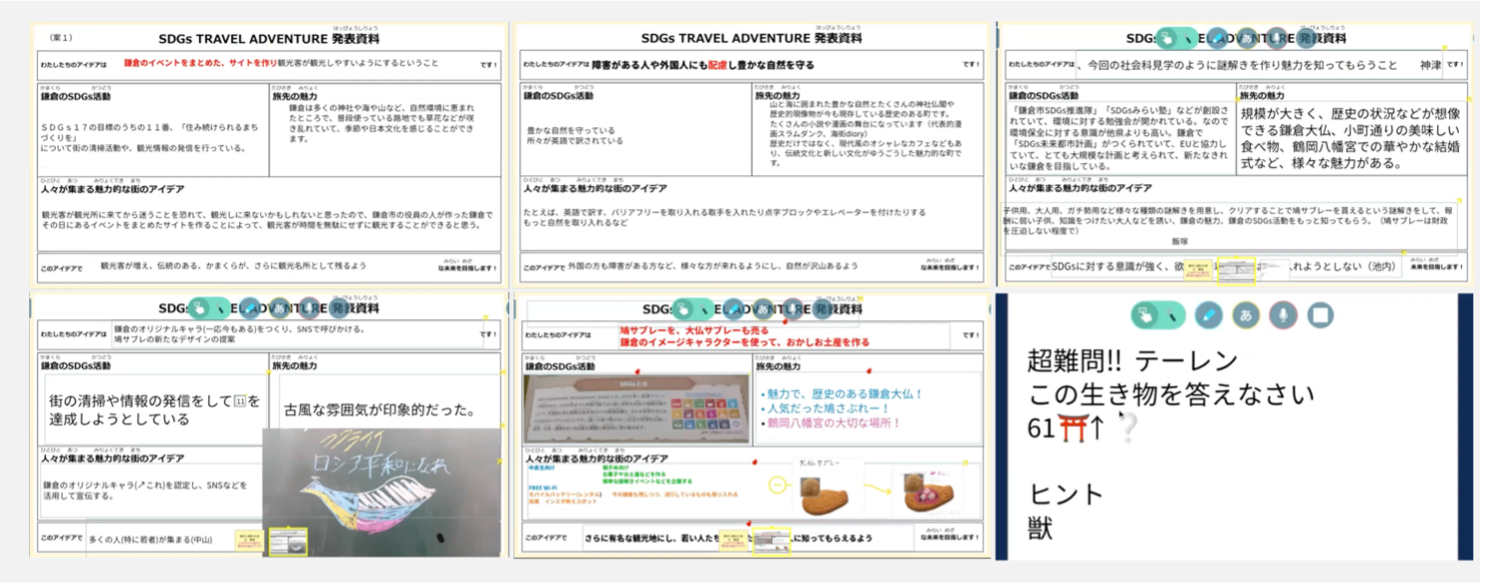Click the あ text tool on the bottom-left worksheet

coord(279,308)
